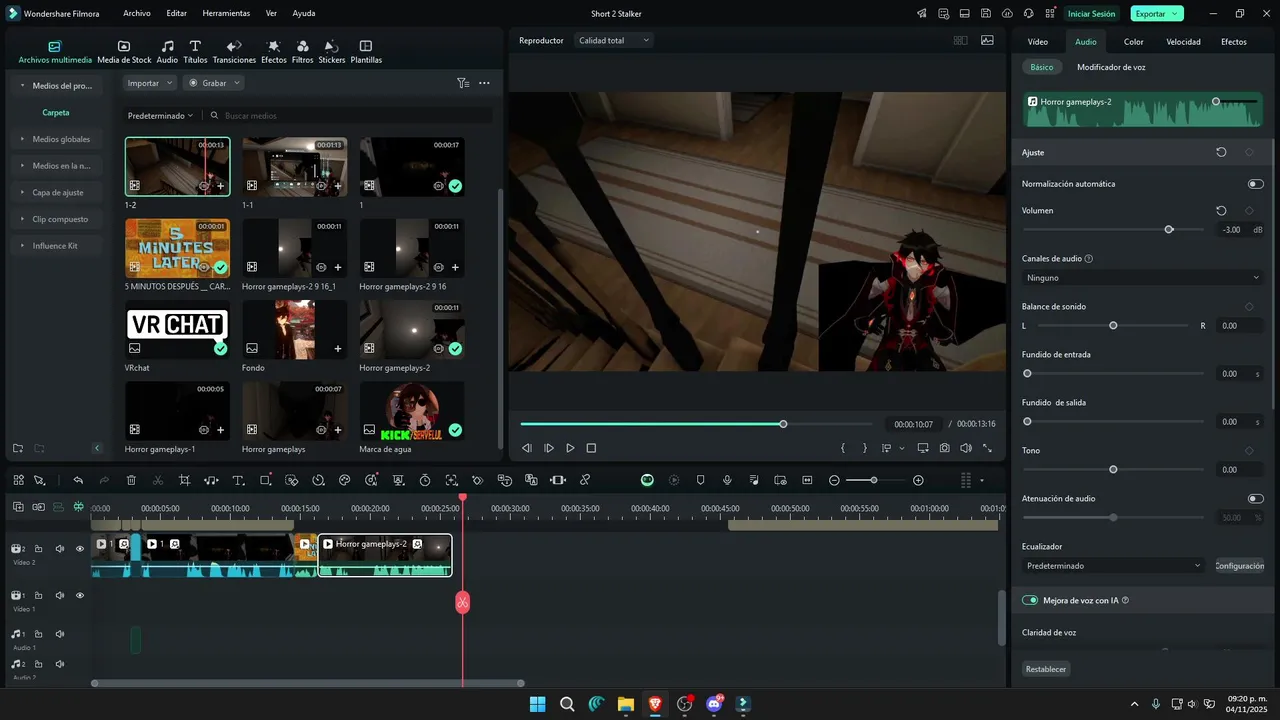
Task: Enter fullscreen preview mode
Action: coord(988,448)
